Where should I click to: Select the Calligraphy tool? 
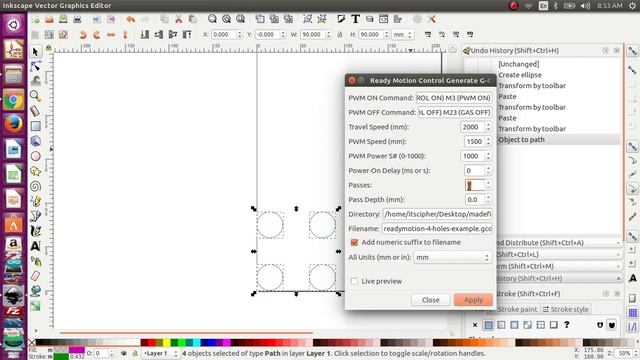click(36, 231)
